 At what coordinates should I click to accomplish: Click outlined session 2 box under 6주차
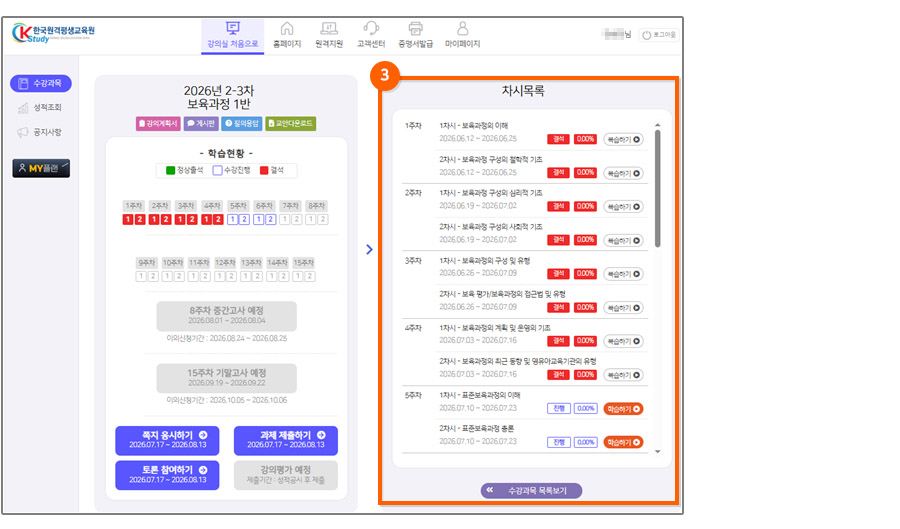(270, 219)
